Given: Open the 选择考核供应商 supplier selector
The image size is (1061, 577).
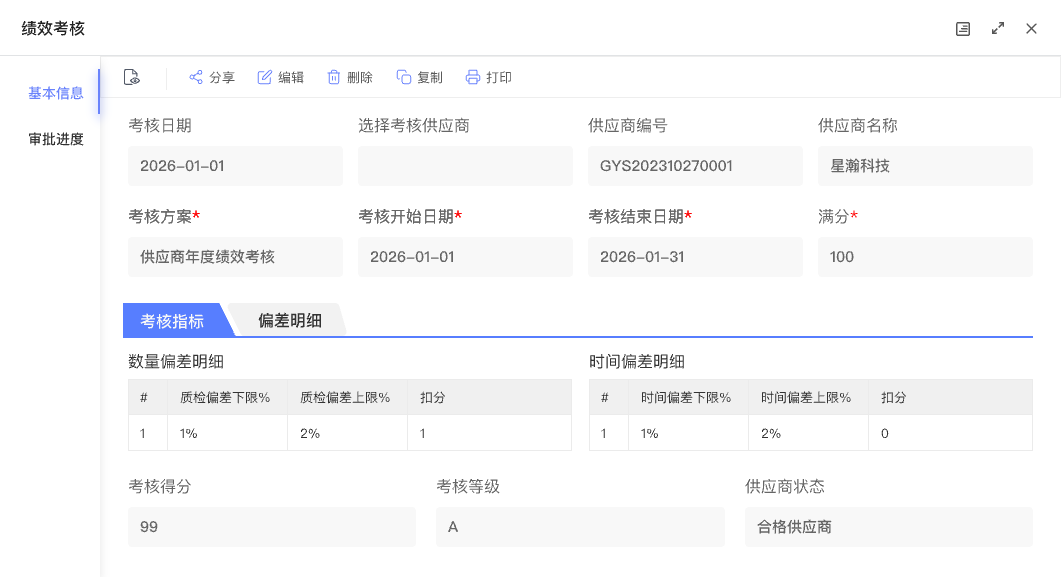Looking at the screenshot, I should pos(465,165).
